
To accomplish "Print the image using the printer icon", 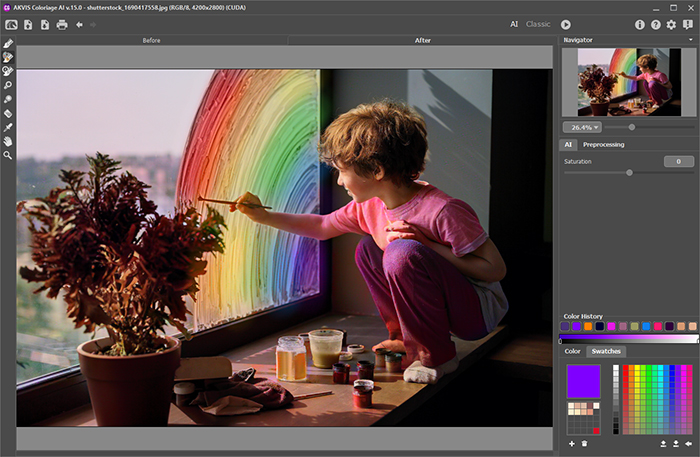I will click(x=62, y=24).
